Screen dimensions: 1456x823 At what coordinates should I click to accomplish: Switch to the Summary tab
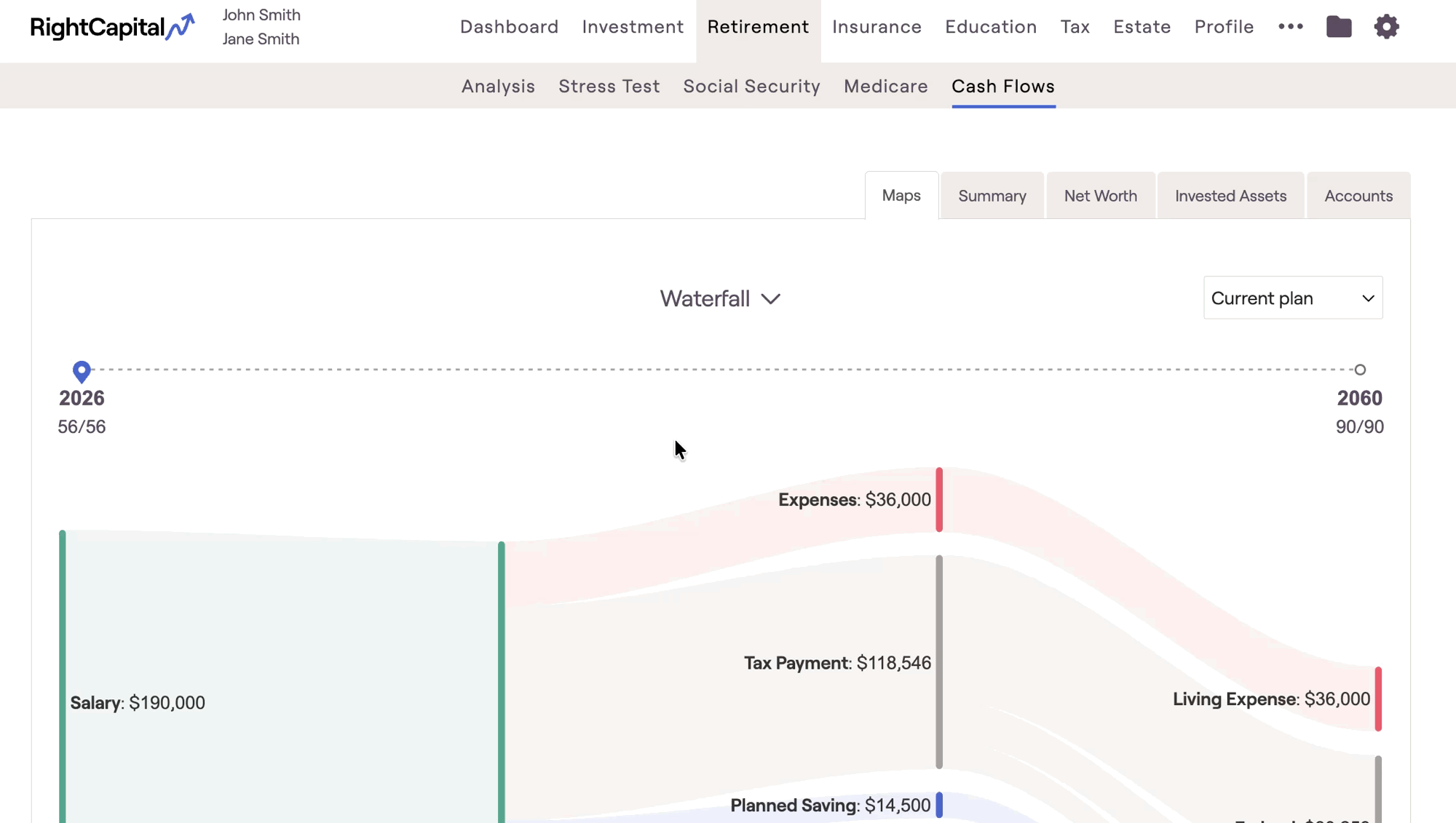click(992, 196)
